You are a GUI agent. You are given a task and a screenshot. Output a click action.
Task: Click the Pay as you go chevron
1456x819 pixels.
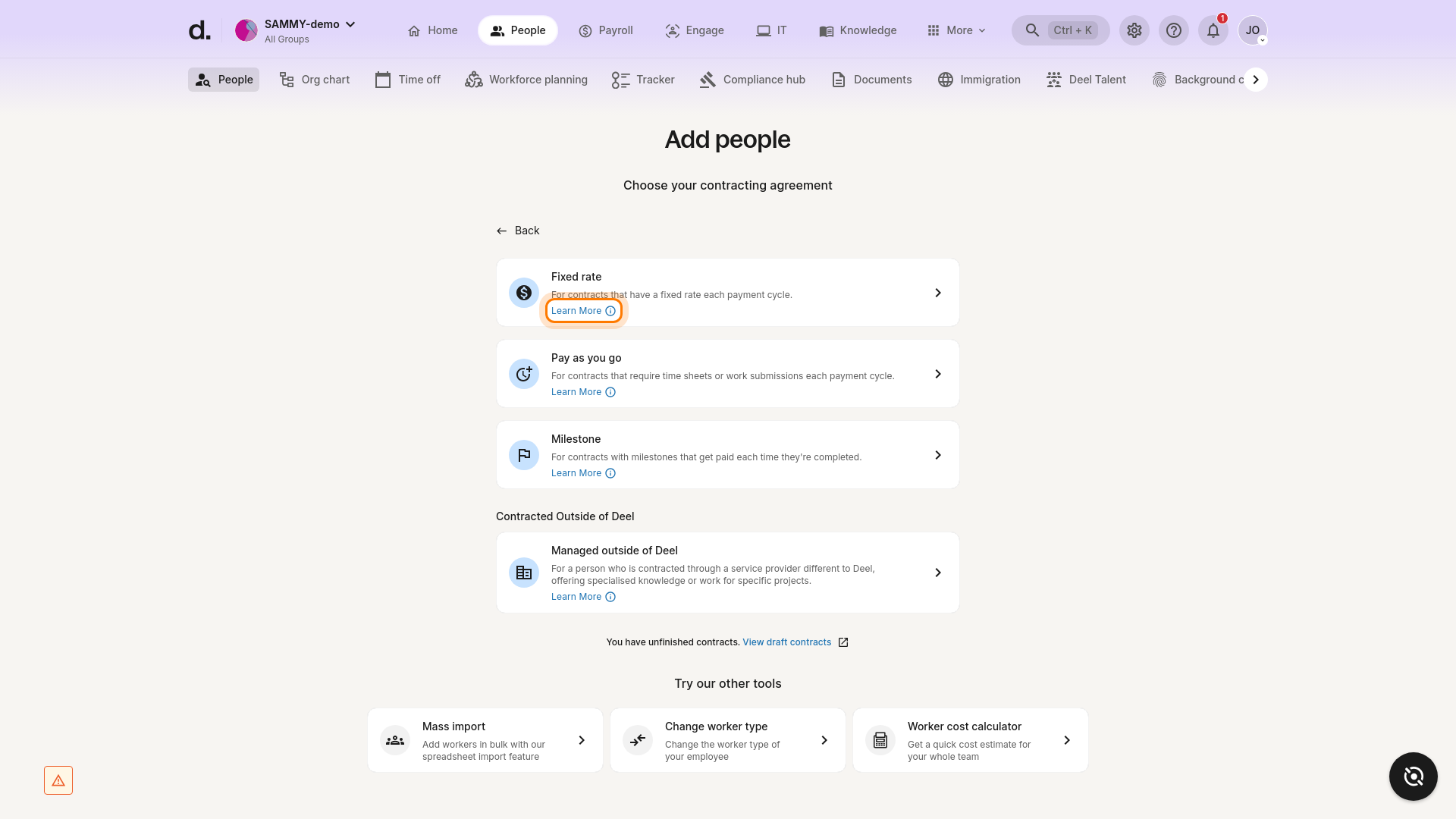click(938, 374)
